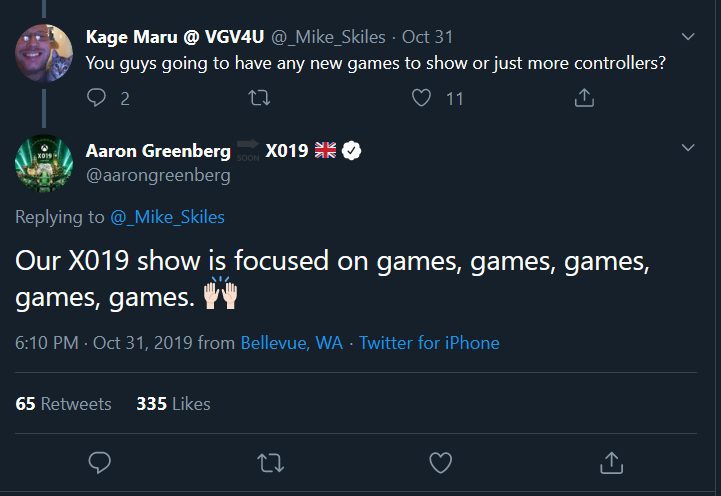
Task: Open Kage Maru's profile picture
Action: tap(44, 53)
